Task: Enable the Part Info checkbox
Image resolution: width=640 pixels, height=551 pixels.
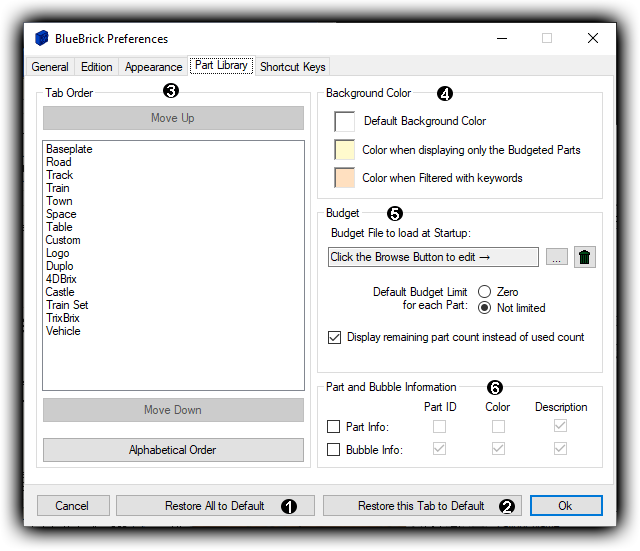Action: (333, 427)
